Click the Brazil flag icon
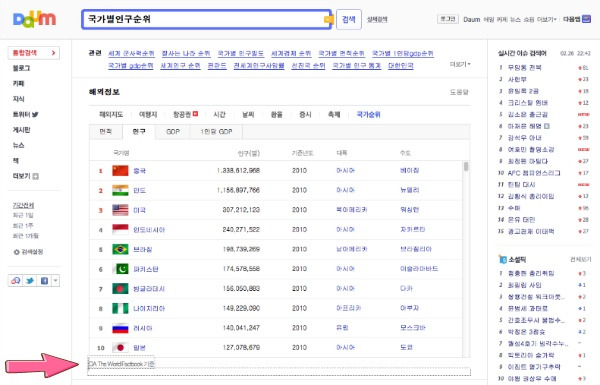The width and height of the screenshot is (600, 385). click(120, 249)
